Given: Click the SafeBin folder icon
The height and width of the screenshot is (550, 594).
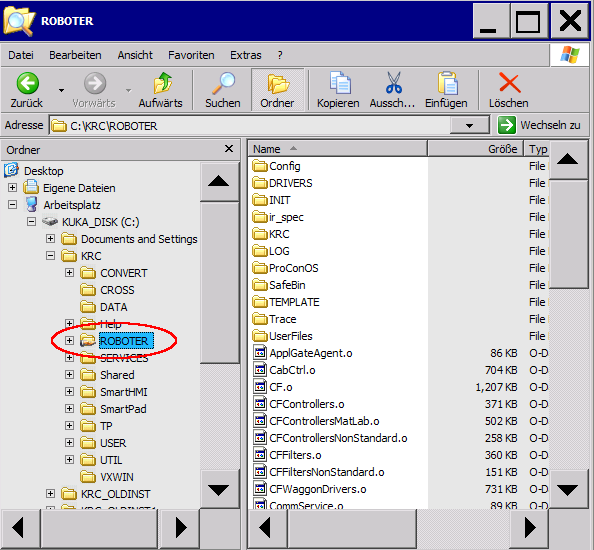Looking at the screenshot, I should [260, 285].
